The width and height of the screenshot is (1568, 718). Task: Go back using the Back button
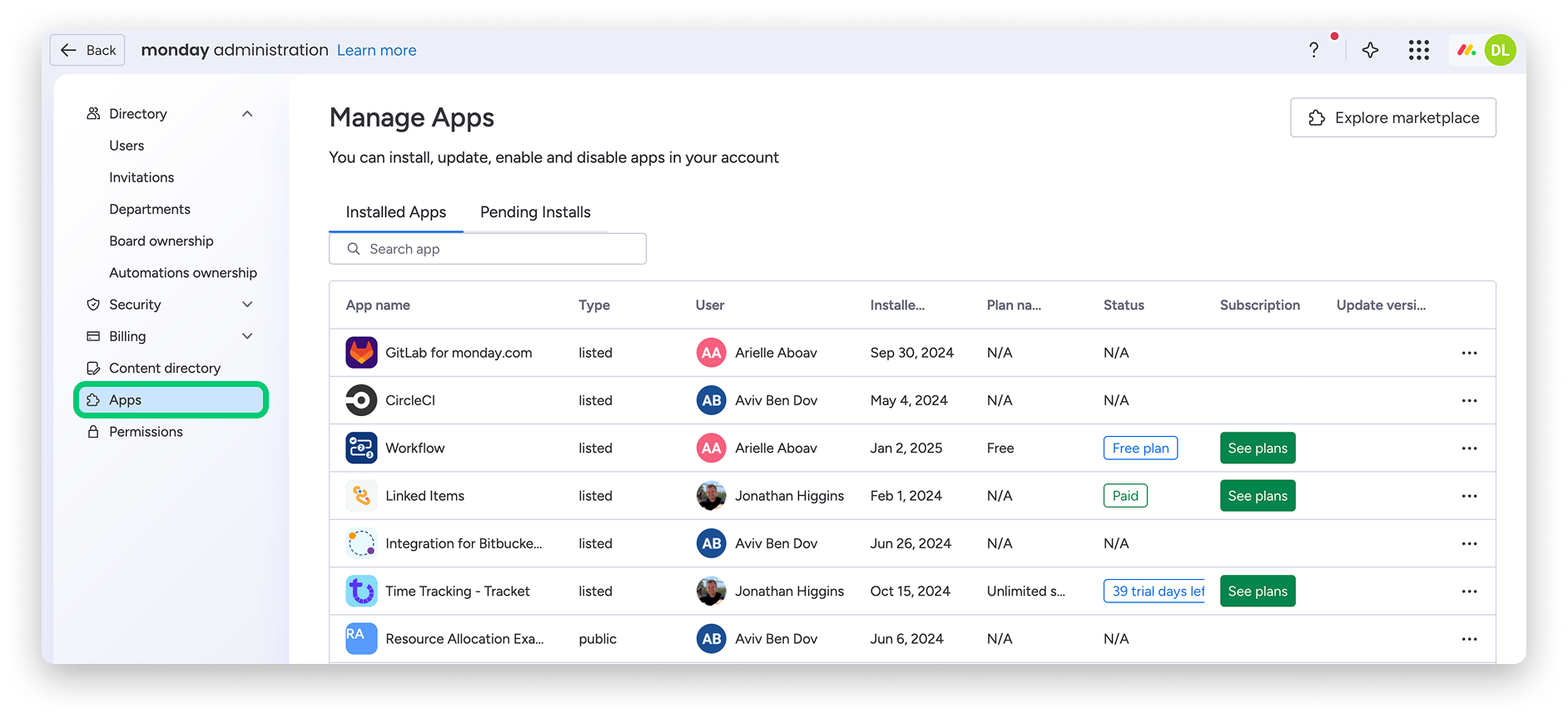[x=87, y=50]
